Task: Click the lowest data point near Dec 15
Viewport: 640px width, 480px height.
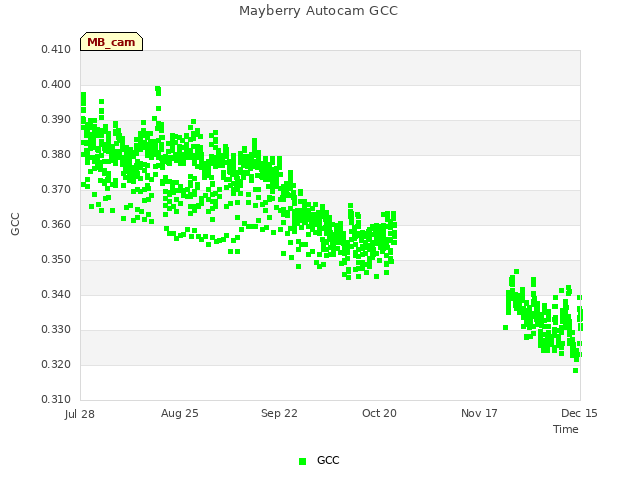Action: (576, 371)
